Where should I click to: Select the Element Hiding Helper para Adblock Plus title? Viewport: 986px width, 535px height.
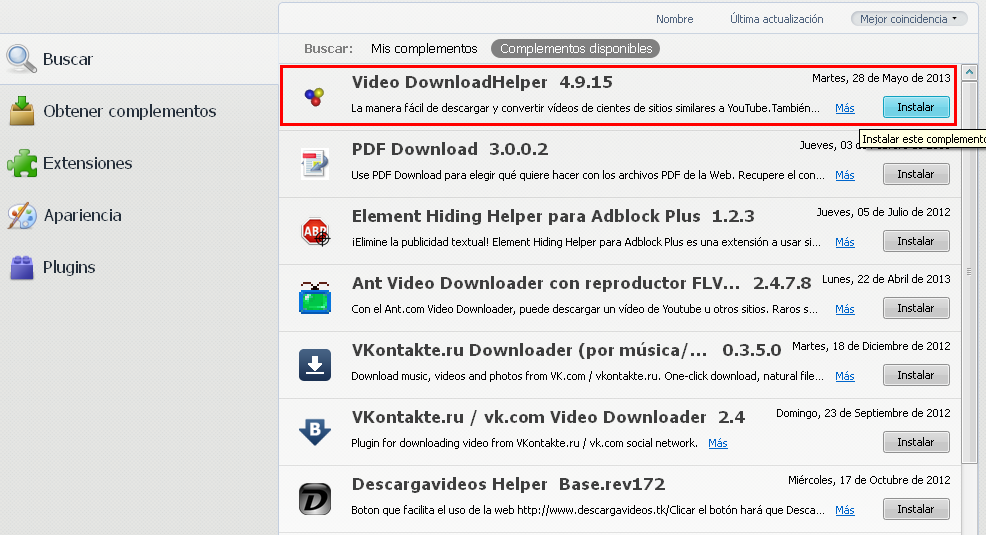point(553,216)
